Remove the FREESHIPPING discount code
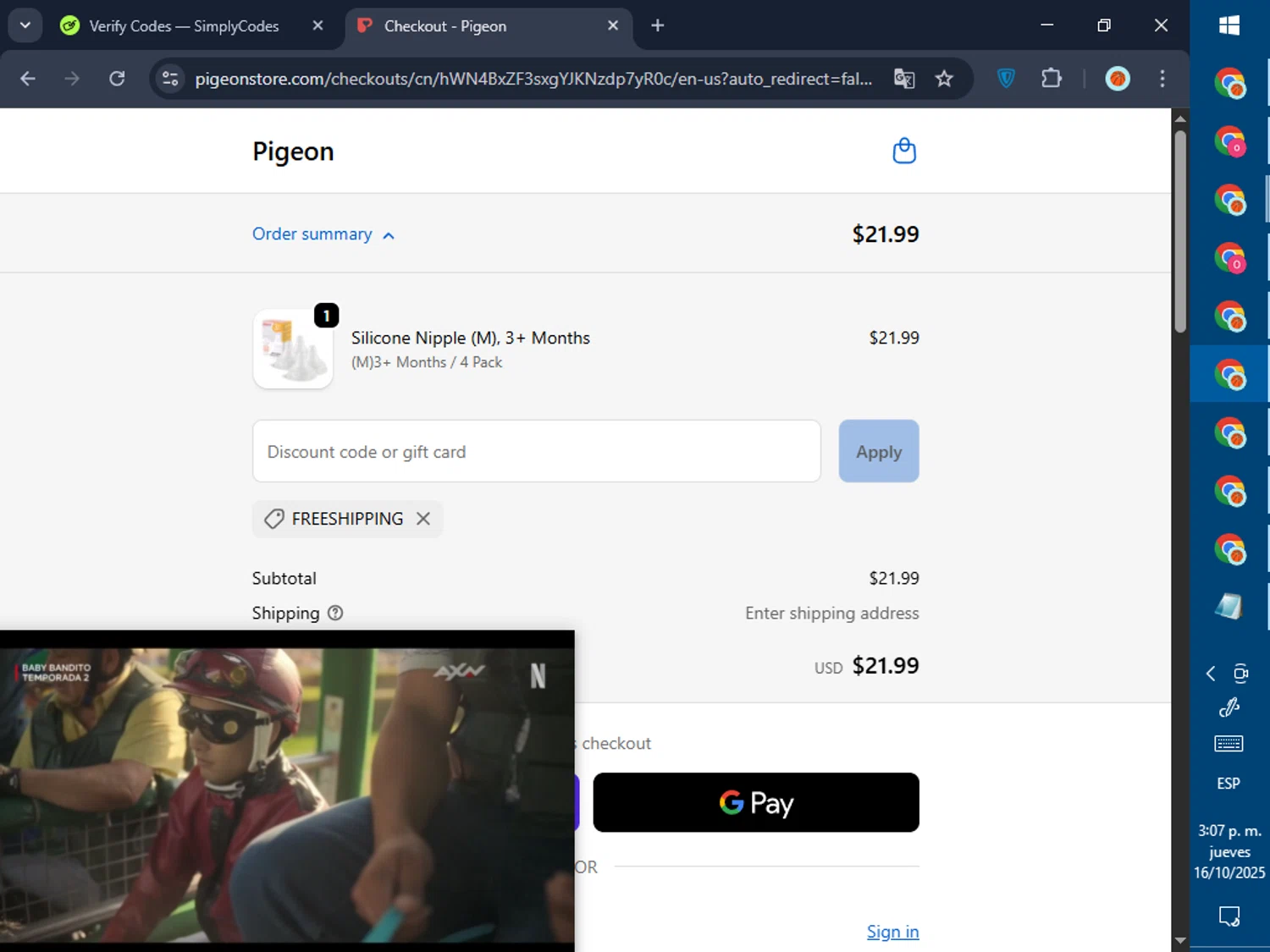 coord(423,519)
